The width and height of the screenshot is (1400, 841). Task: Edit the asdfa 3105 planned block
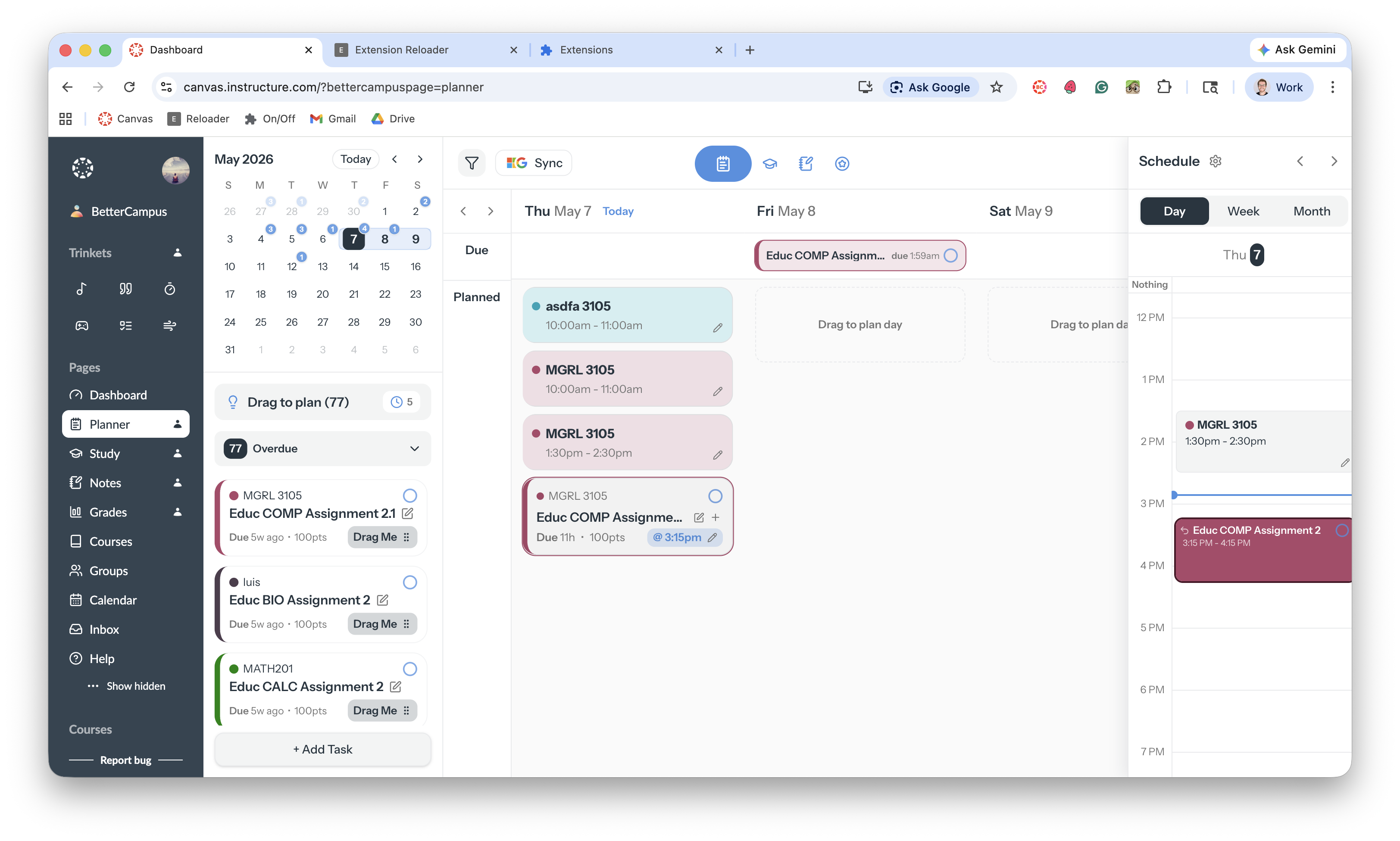click(718, 327)
